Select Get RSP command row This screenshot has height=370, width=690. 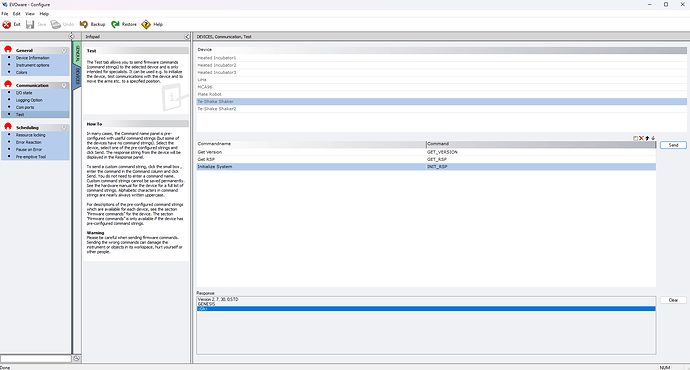point(426,159)
